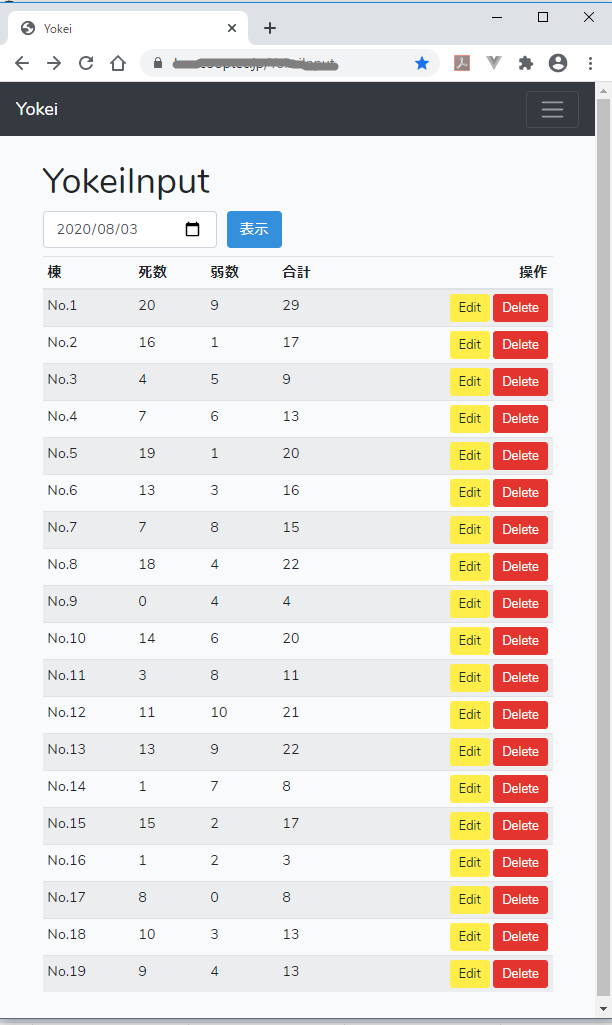Screen dimensions: 612x1025
Task: Open the date picker calendar icon
Action: [193, 229]
